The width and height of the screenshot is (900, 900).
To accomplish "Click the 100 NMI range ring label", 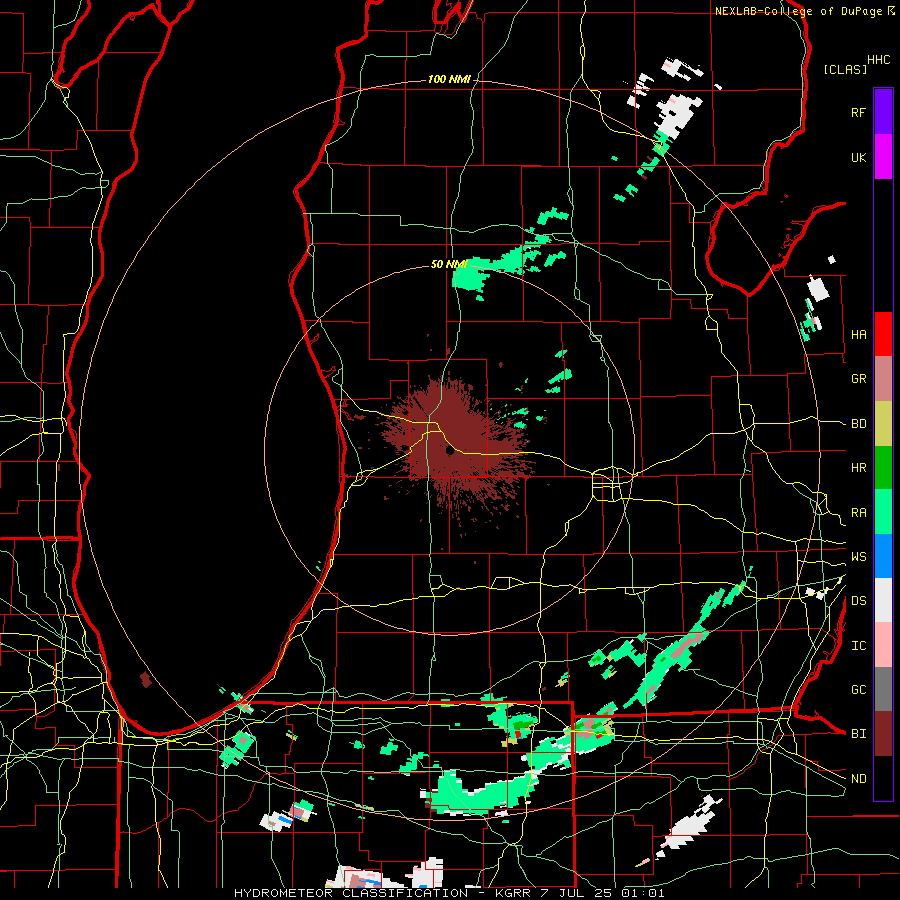I will coord(449,79).
